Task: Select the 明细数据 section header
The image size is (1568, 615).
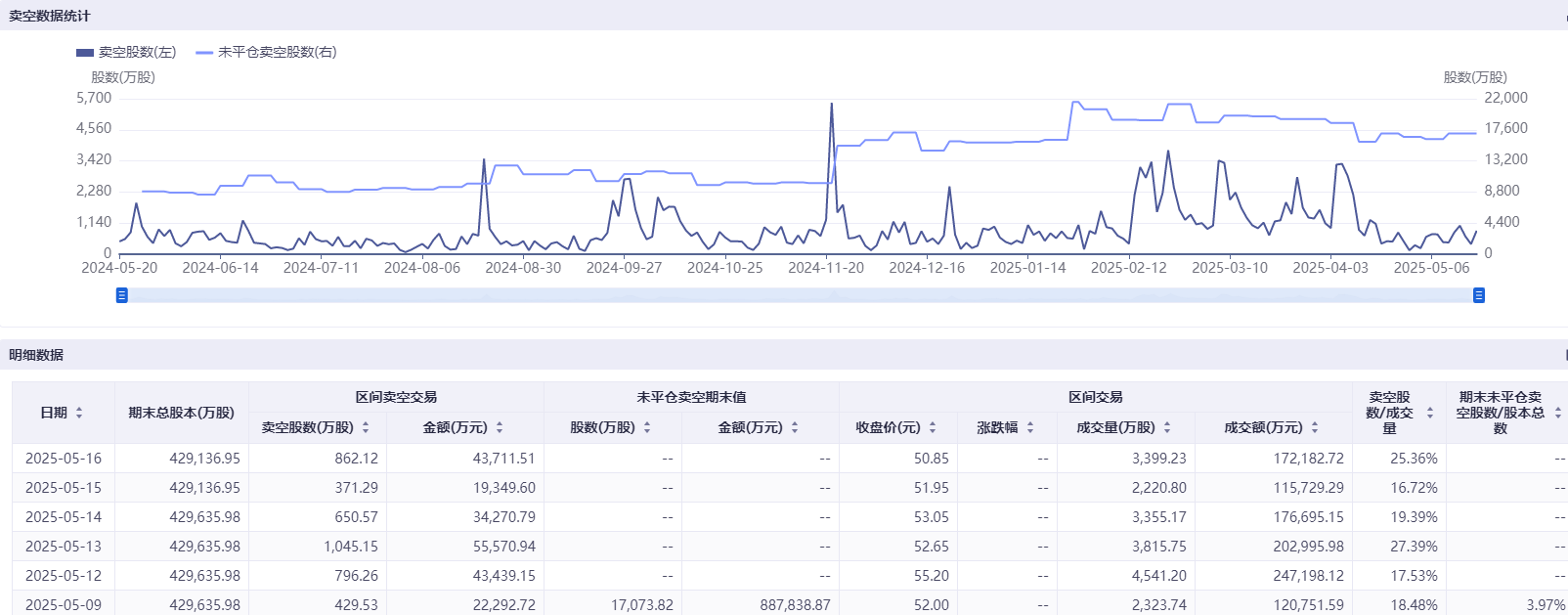Action: [36, 355]
